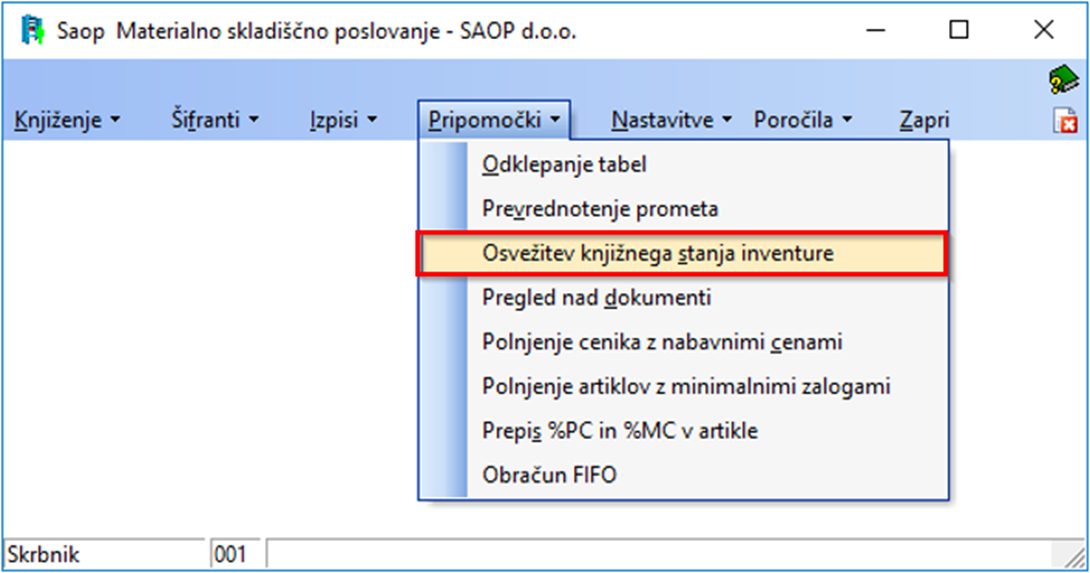Image resolution: width=1090 pixels, height=573 pixels.
Task: Open the Nastavitve menu
Action: pyautogui.click(x=671, y=120)
